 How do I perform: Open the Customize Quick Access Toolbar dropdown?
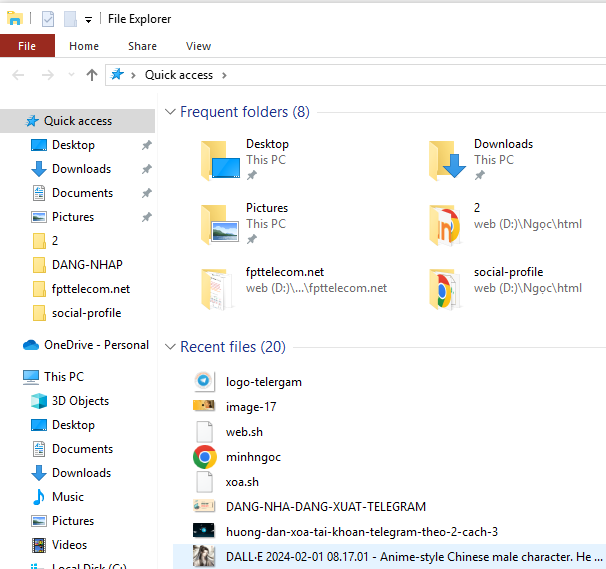[89, 20]
